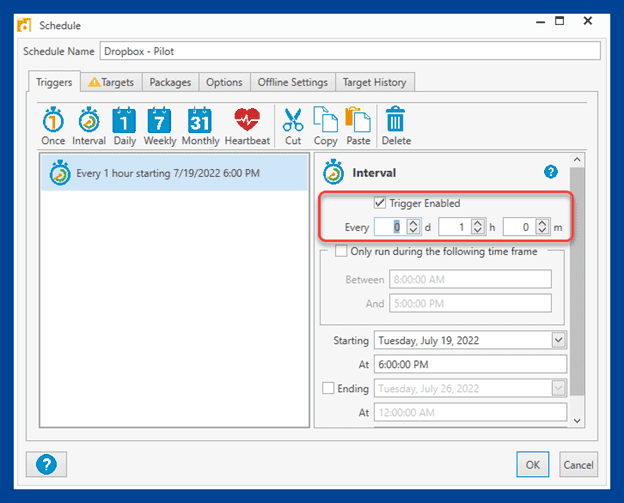Open the Packages tab

pyautogui.click(x=170, y=82)
